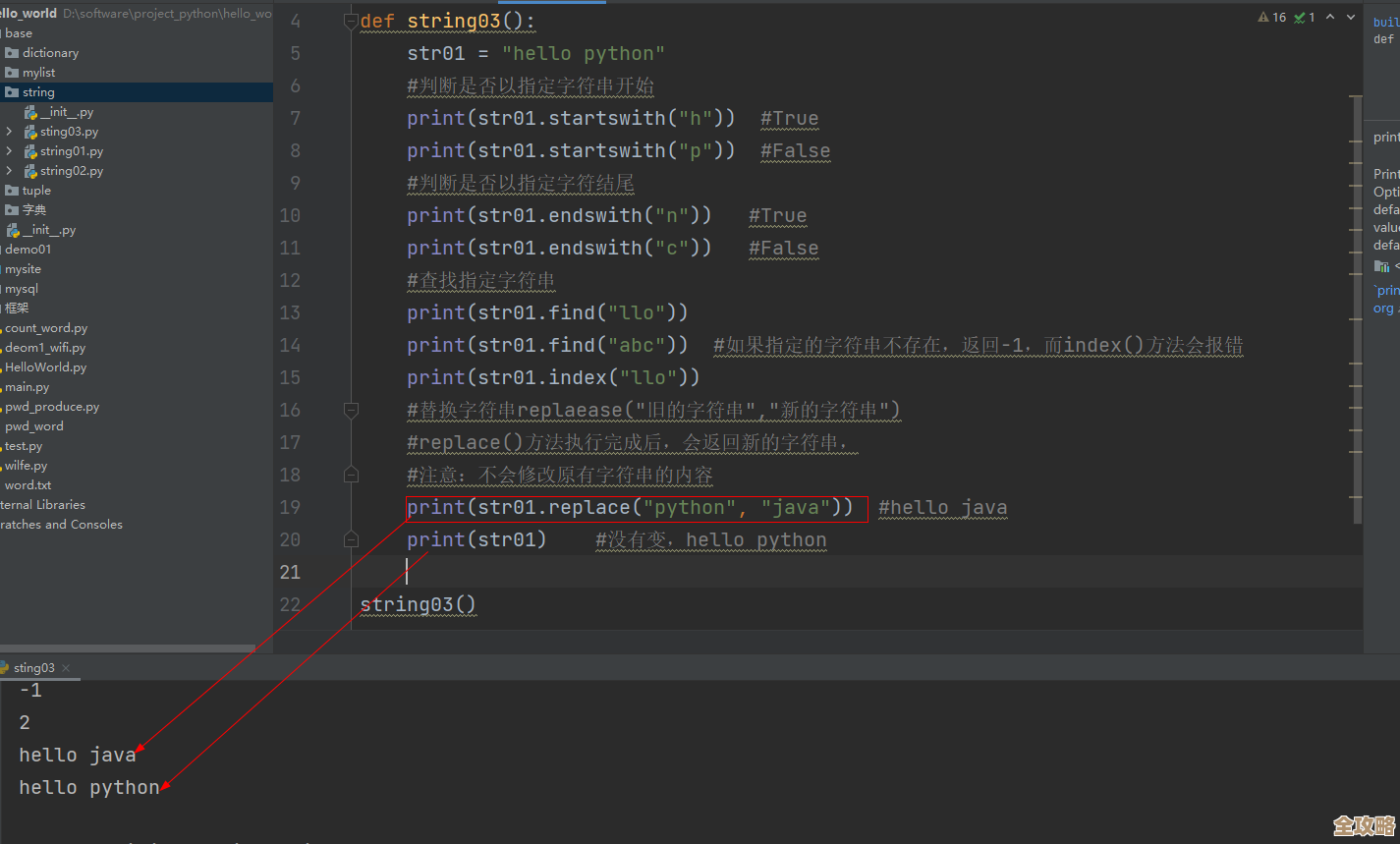The width and height of the screenshot is (1400, 844).
Task: Open pwd_produce.py from the file list
Action: [x=52, y=407]
